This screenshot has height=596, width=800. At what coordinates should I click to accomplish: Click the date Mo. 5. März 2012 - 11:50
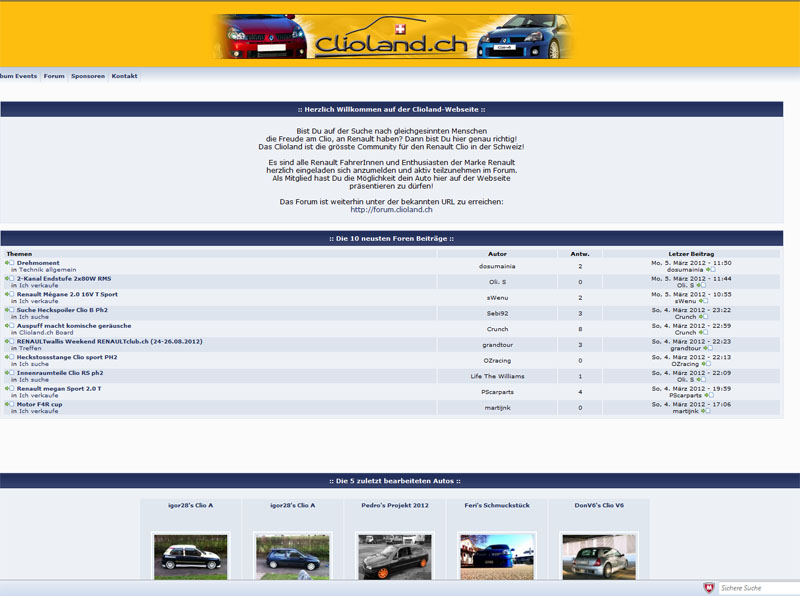[691, 263]
